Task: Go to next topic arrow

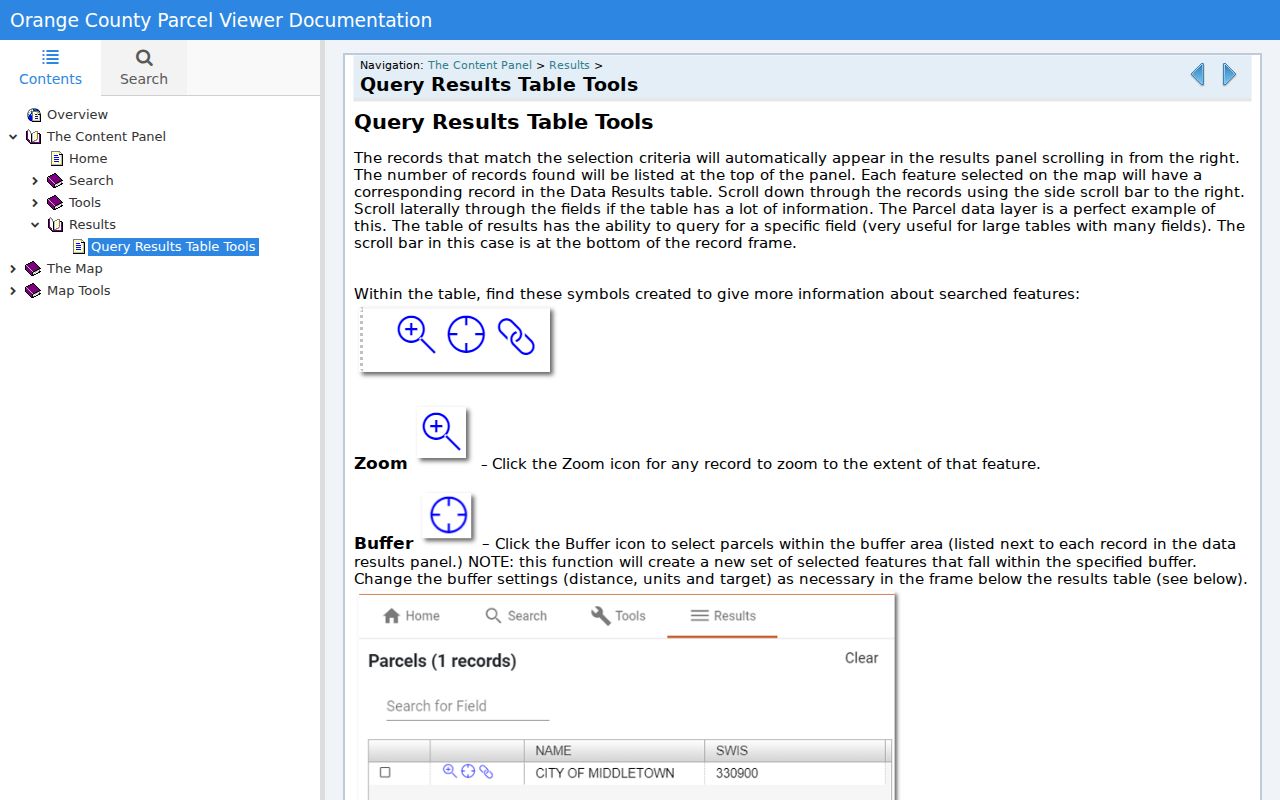Action: click(1229, 74)
